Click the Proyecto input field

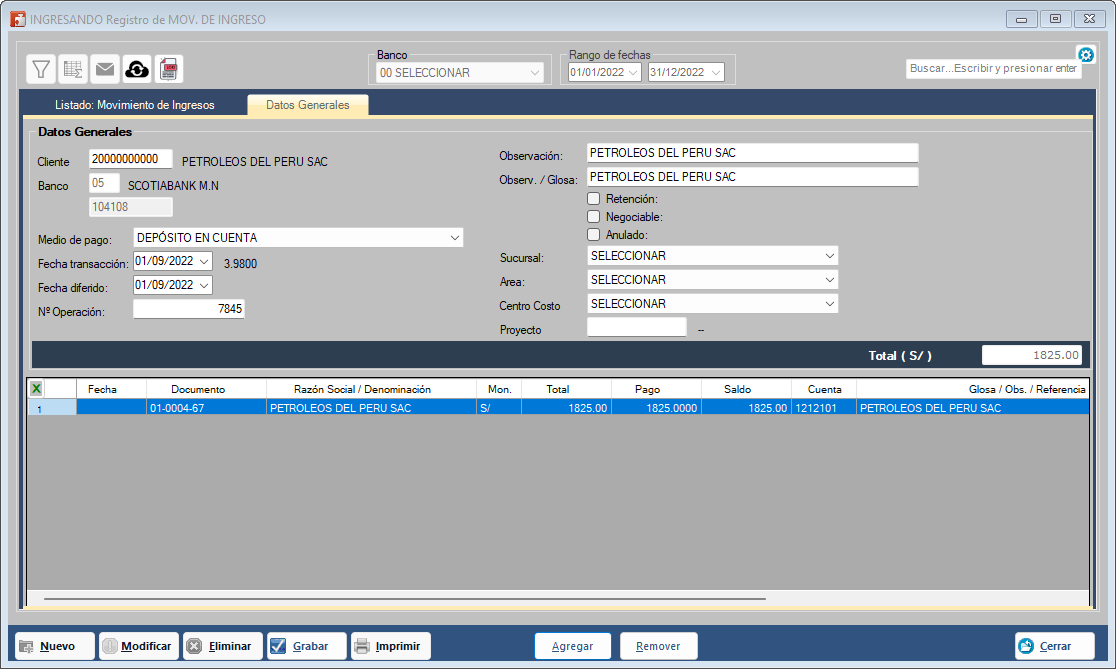637,327
